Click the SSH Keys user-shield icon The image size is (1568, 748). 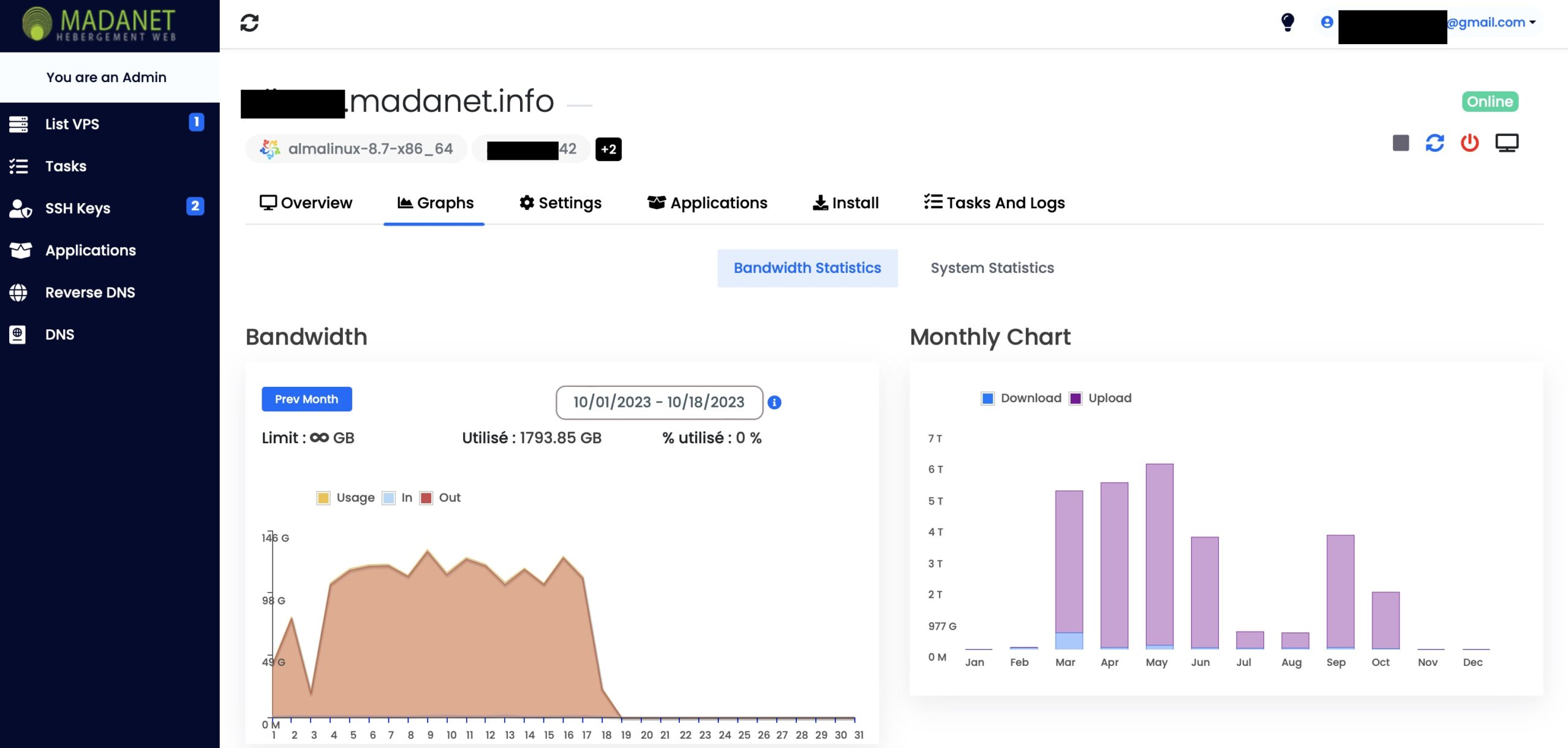click(20, 208)
